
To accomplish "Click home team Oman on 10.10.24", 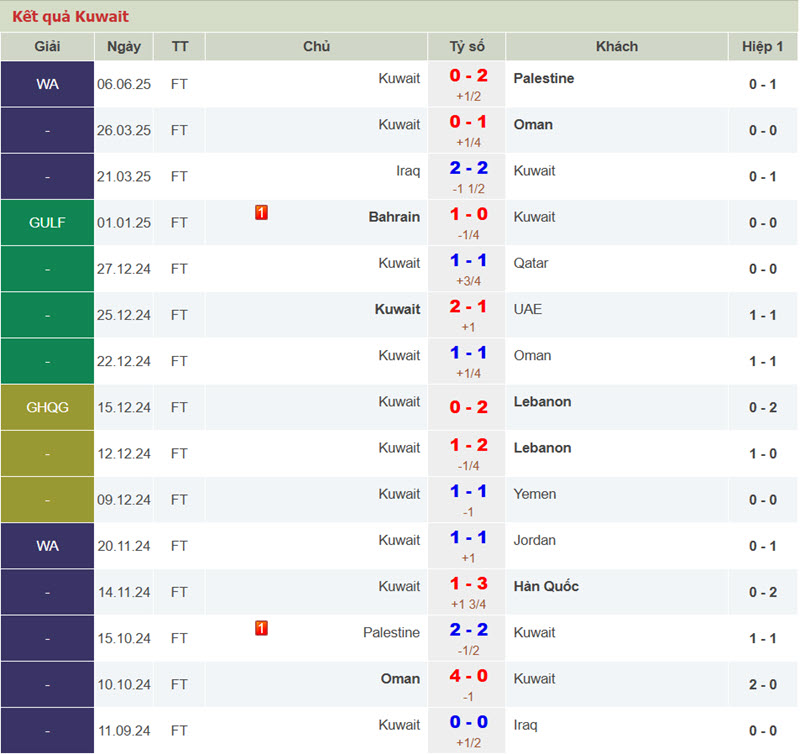I will [x=400, y=678].
